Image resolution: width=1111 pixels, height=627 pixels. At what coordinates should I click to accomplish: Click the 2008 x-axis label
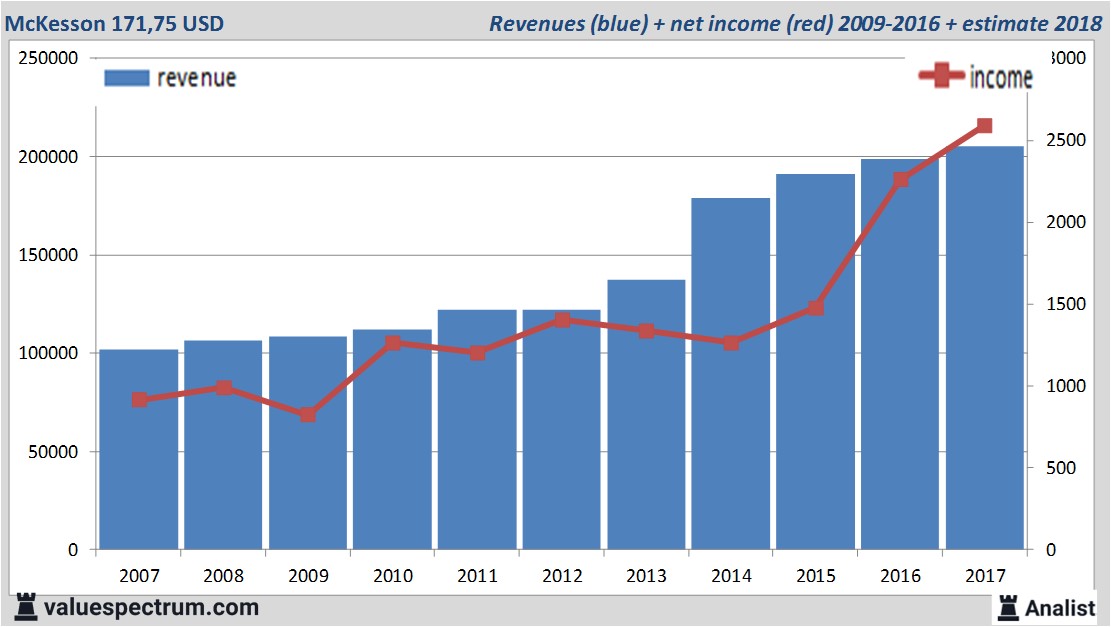click(x=223, y=575)
